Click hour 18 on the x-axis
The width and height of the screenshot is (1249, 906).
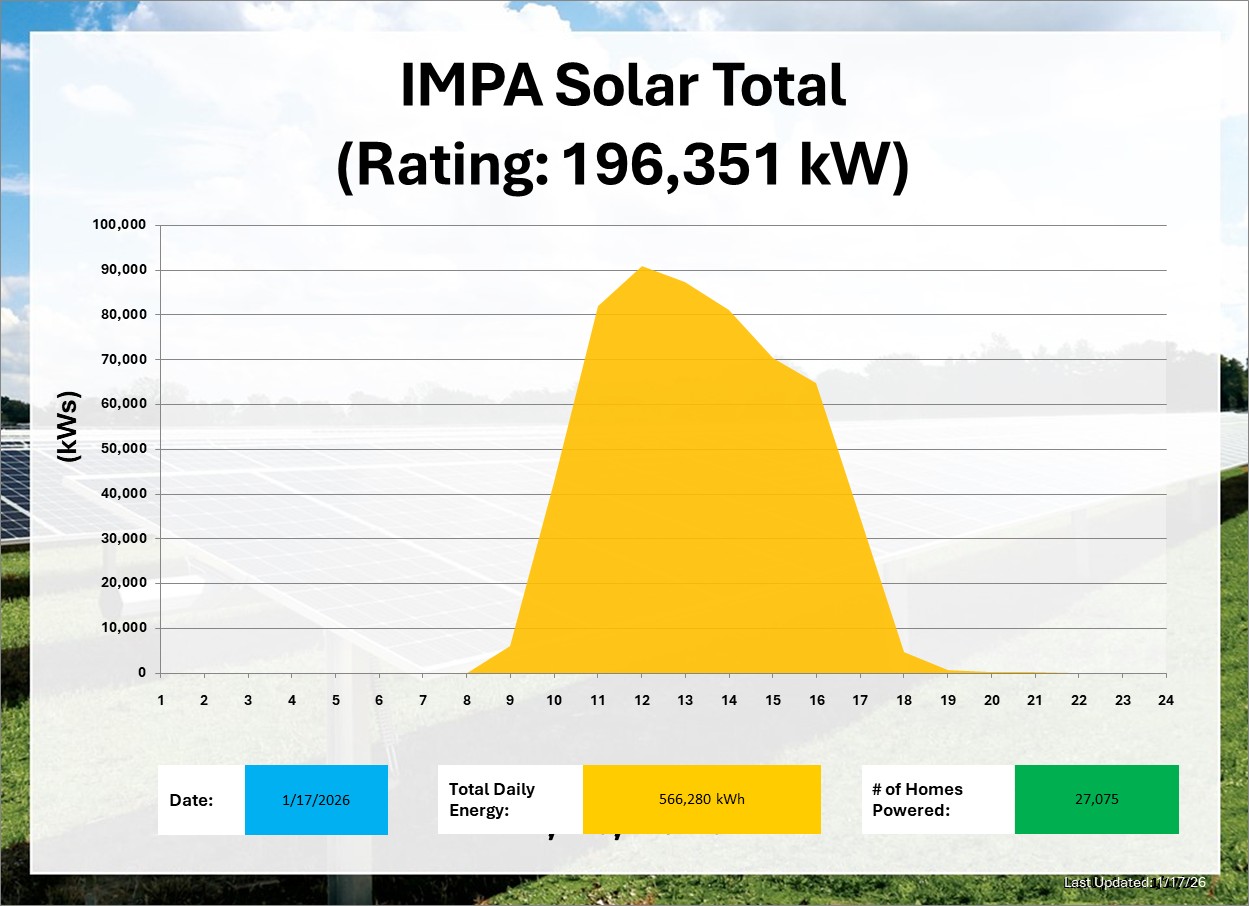coord(903,701)
